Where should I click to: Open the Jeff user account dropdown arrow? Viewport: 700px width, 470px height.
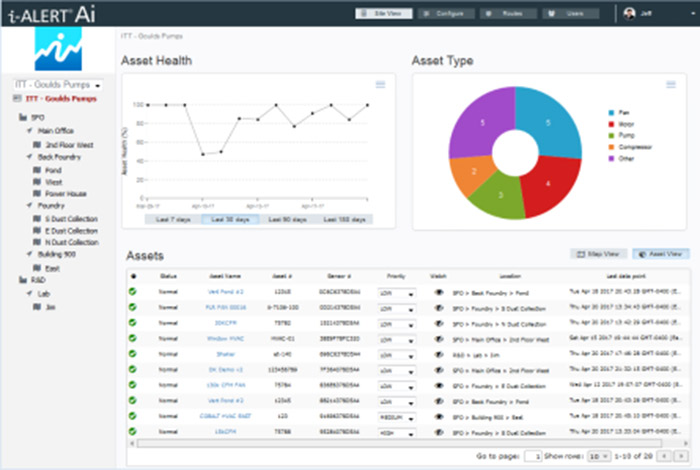pos(692,14)
